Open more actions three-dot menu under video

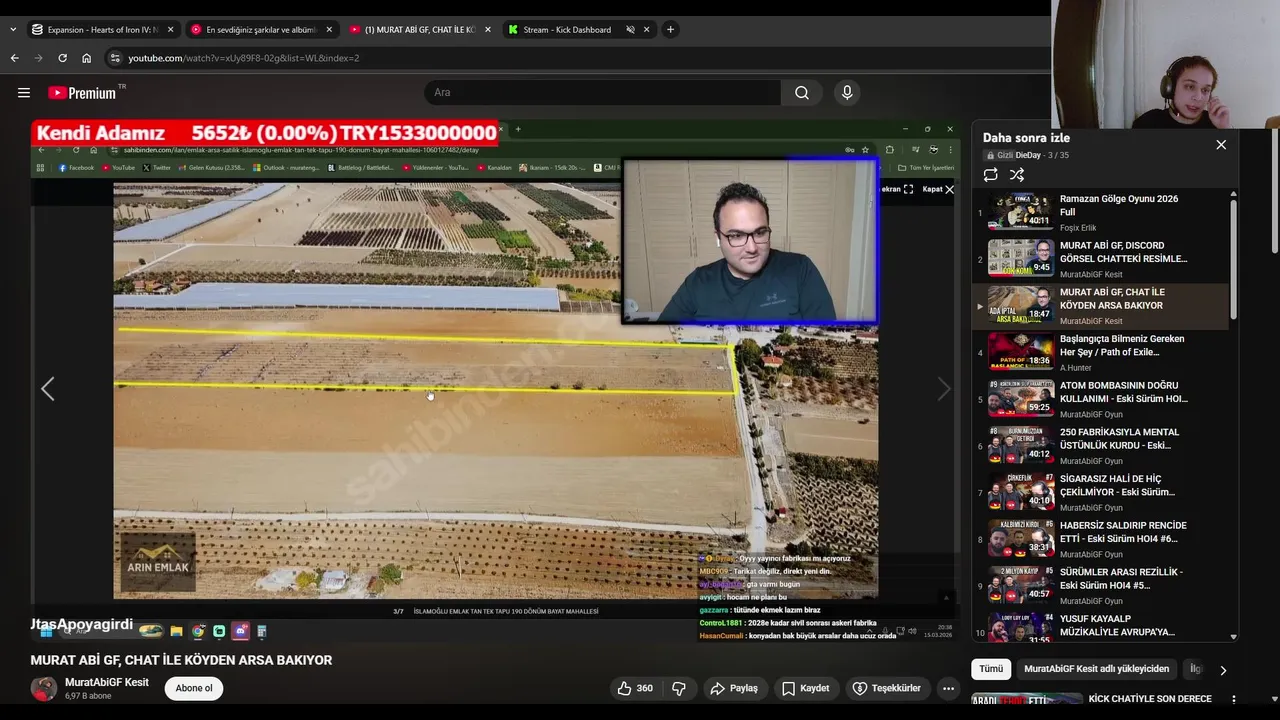[x=948, y=688]
